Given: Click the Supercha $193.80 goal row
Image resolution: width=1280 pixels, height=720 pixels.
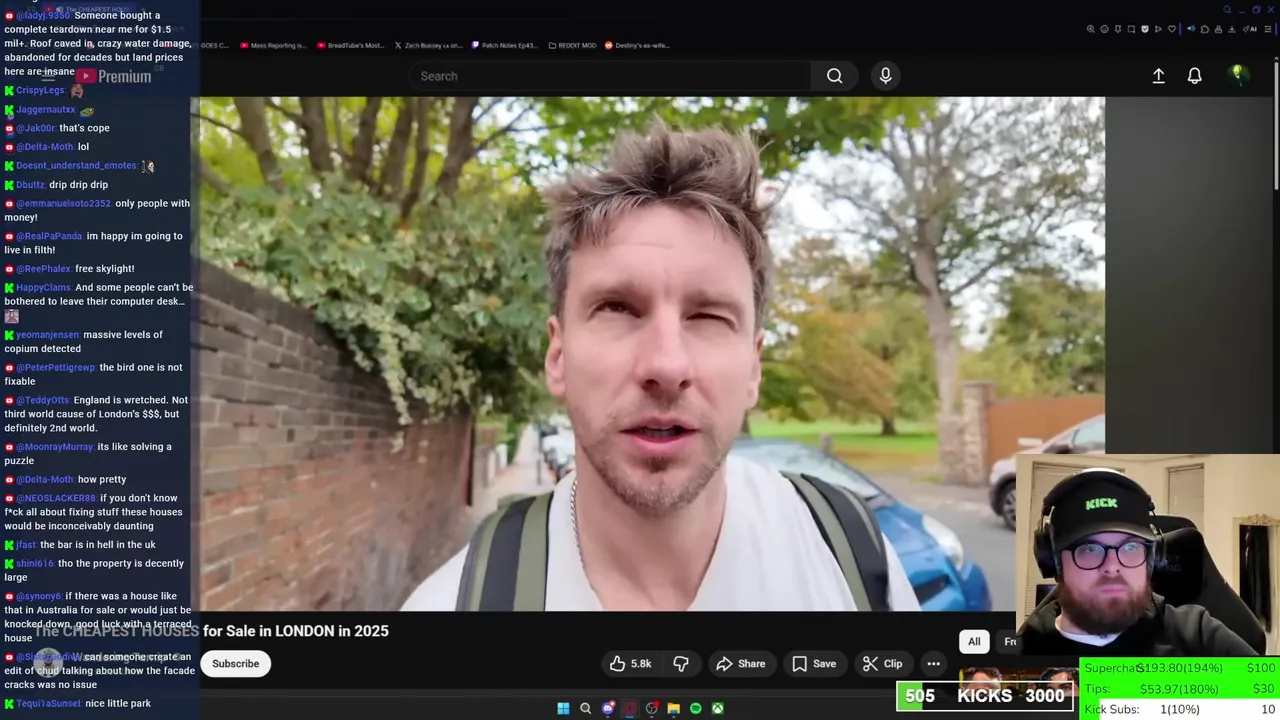Looking at the screenshot, I should pos(1180,668).
